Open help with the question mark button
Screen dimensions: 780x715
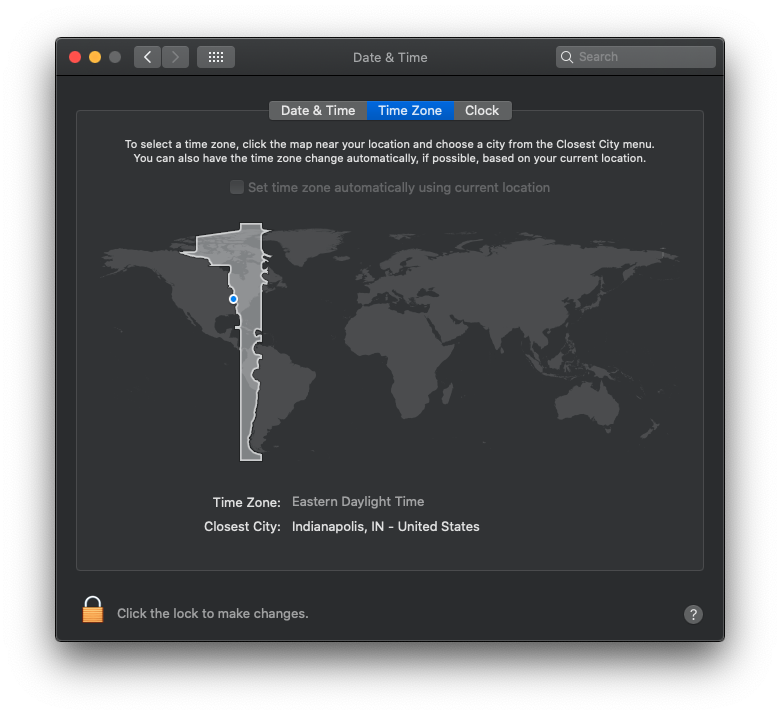(693, 614)
